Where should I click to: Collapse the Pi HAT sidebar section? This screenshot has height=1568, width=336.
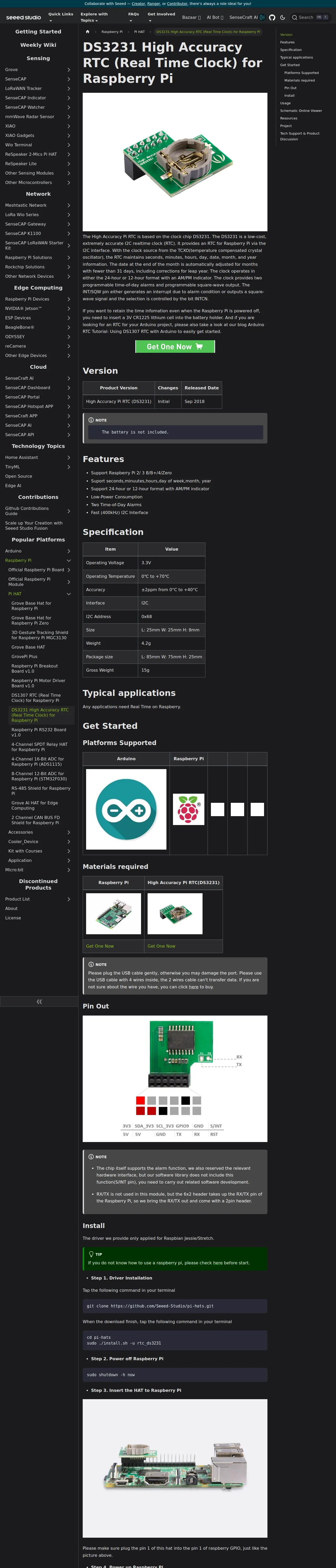[x=68, y=593]
